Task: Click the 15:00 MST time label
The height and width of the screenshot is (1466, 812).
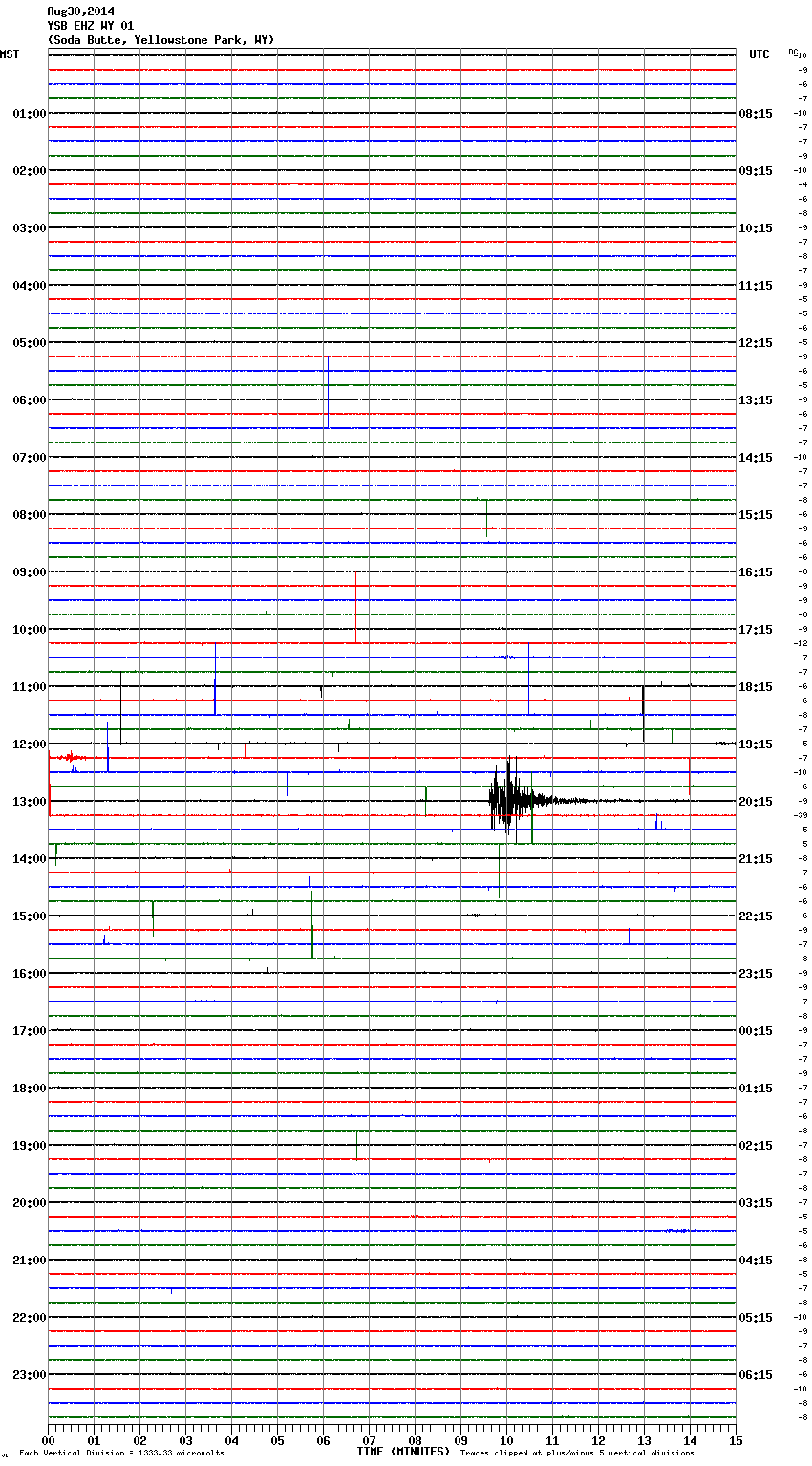Action: (29, 916)
